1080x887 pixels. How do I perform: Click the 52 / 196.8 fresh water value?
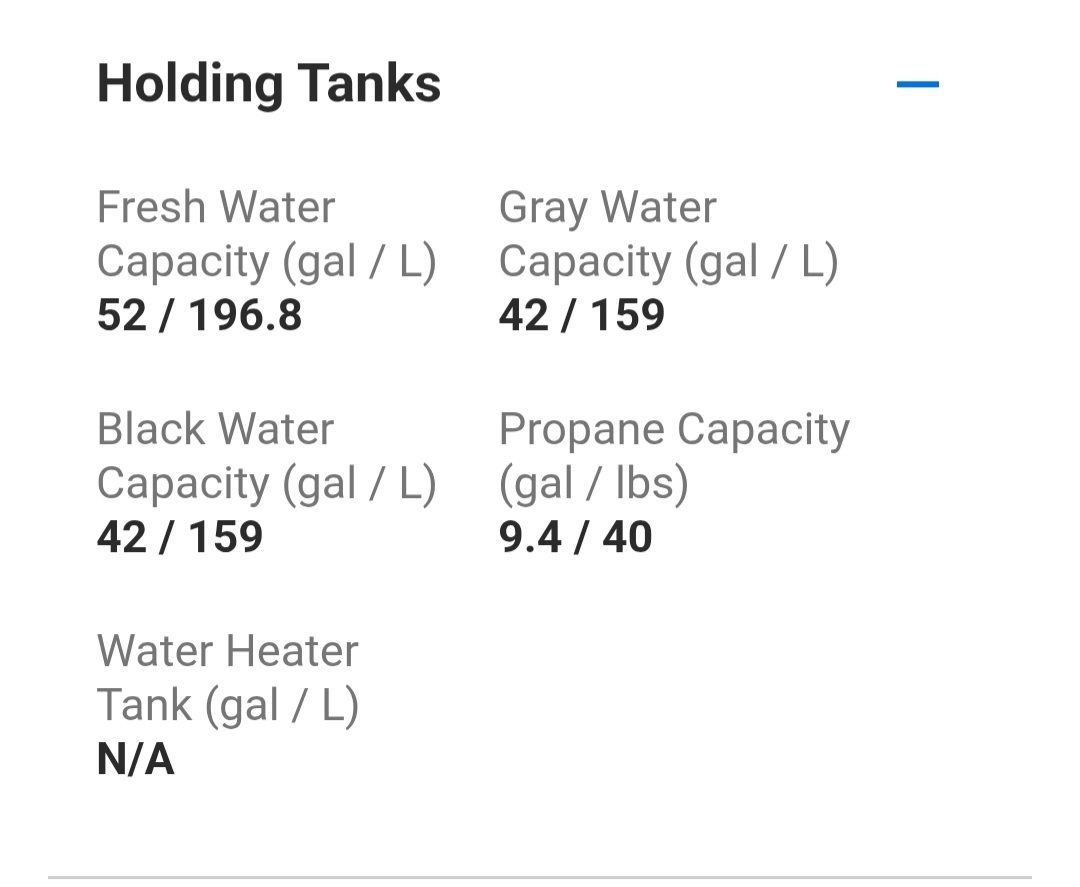(x=199, y=316)
